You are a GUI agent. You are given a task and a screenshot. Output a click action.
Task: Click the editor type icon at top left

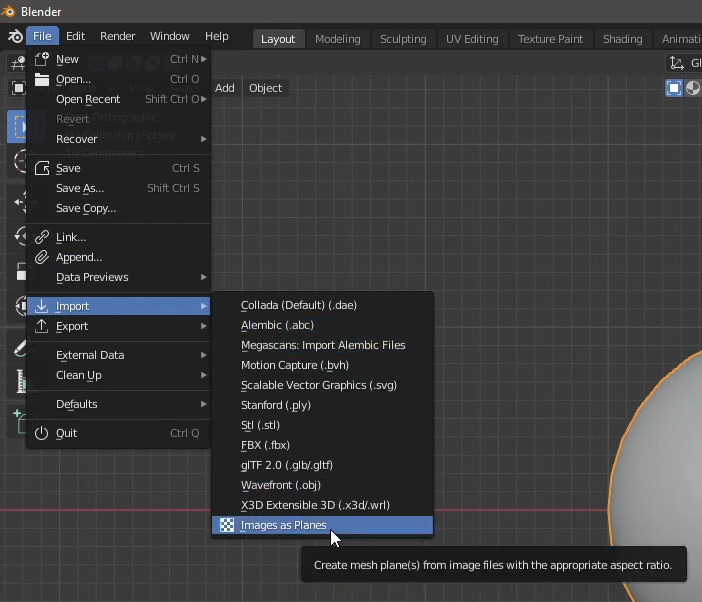(x=18, y=63)
